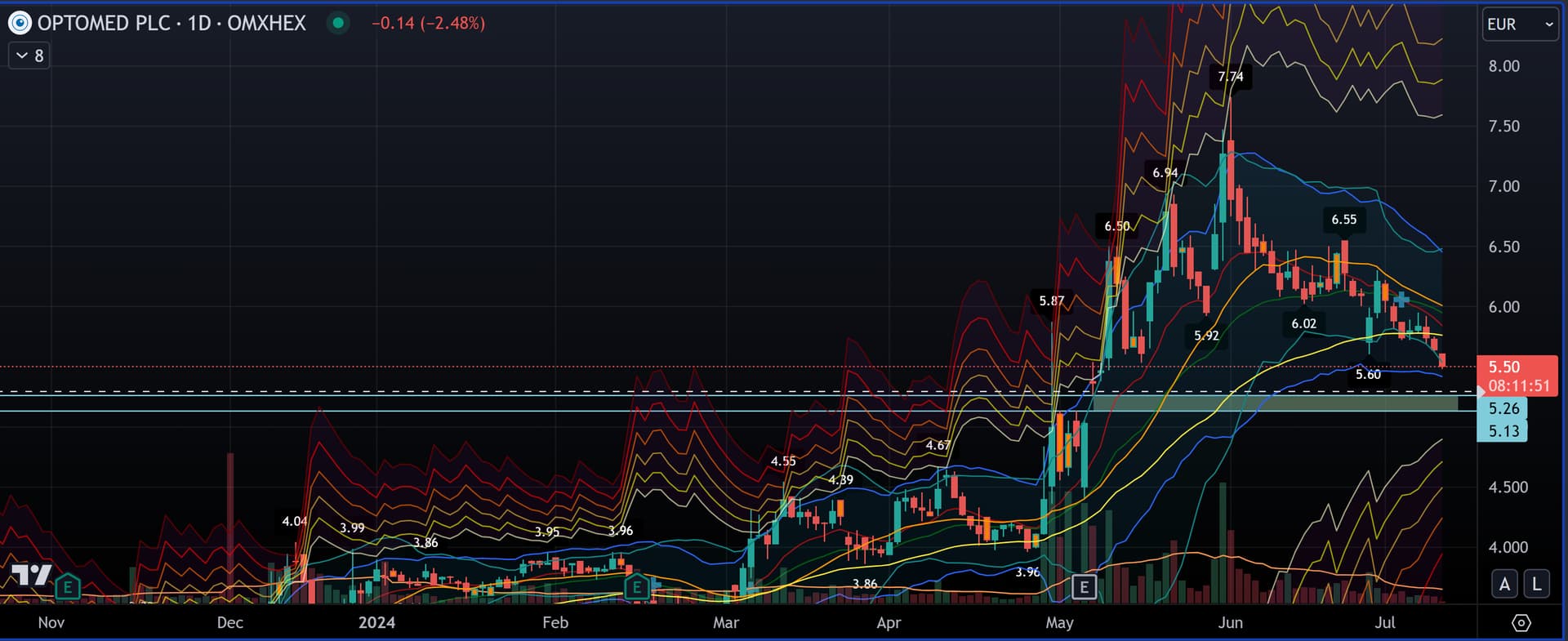
Task: Open chart settings gear icon
Action: coord(1521,623)
